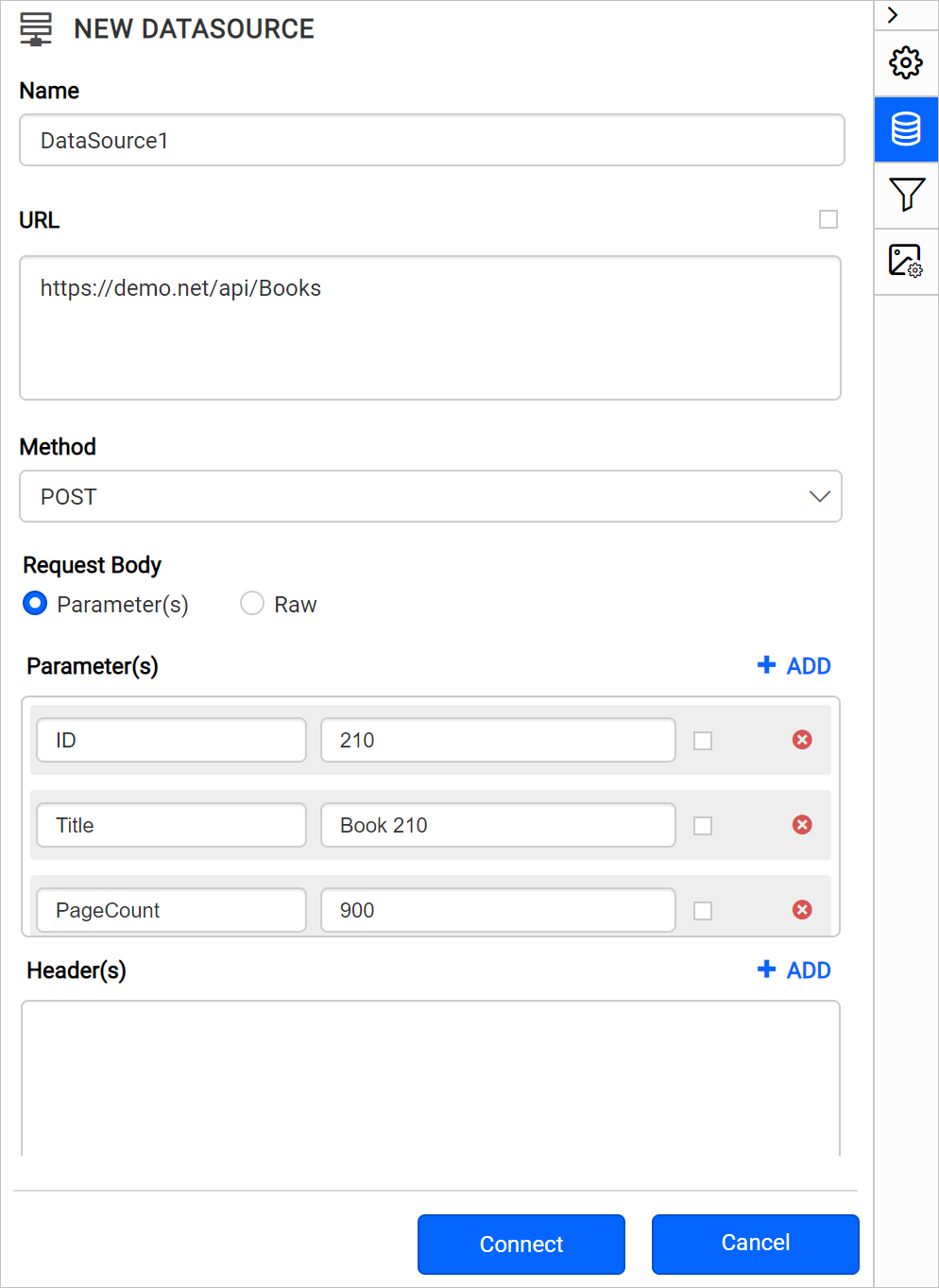939x1288 pixels.
Task: Add a new parameter with ADD
Action: tap(794, 666)
